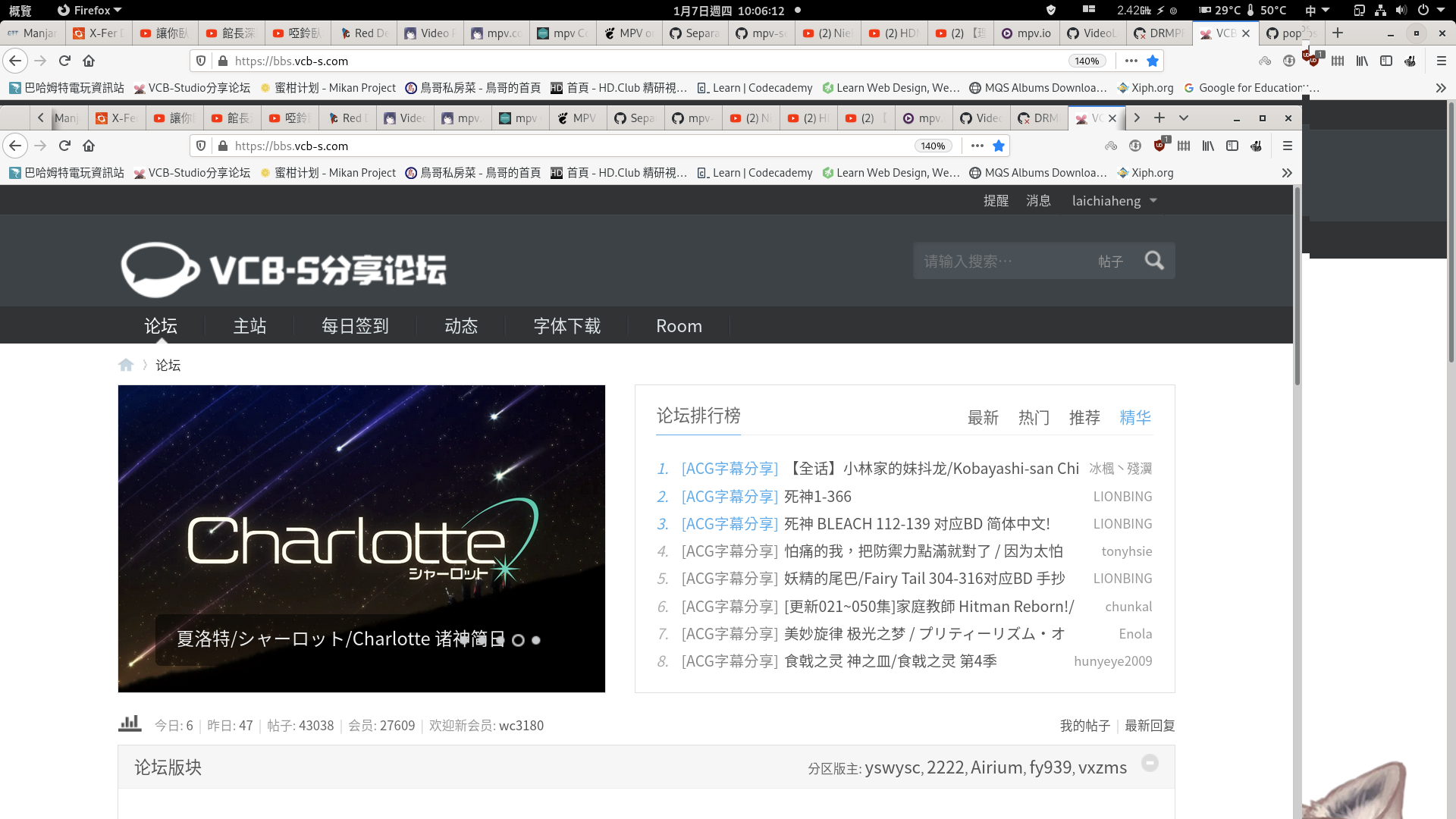Open hamburger menu in front Firefox window
This screenshot has width=1456, height=819.
1287,146
